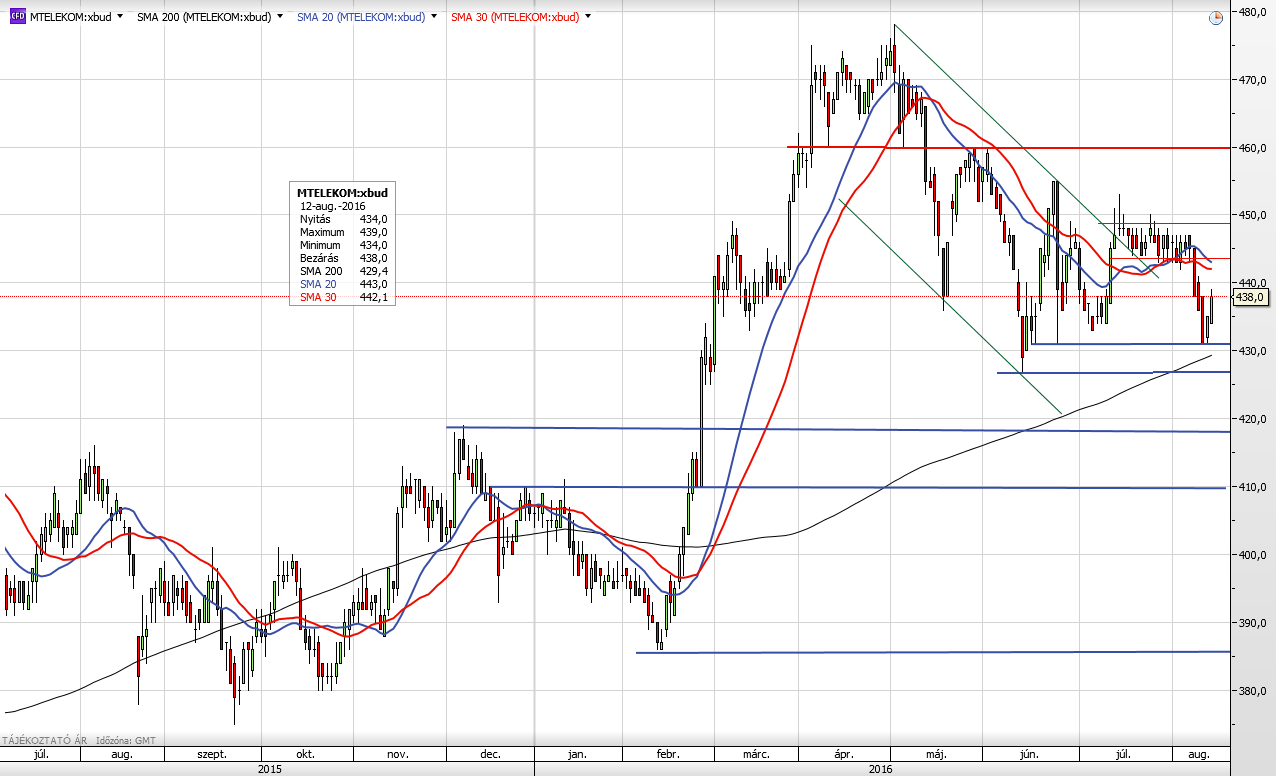Click the okt. month label

click(x=305, y=754)
